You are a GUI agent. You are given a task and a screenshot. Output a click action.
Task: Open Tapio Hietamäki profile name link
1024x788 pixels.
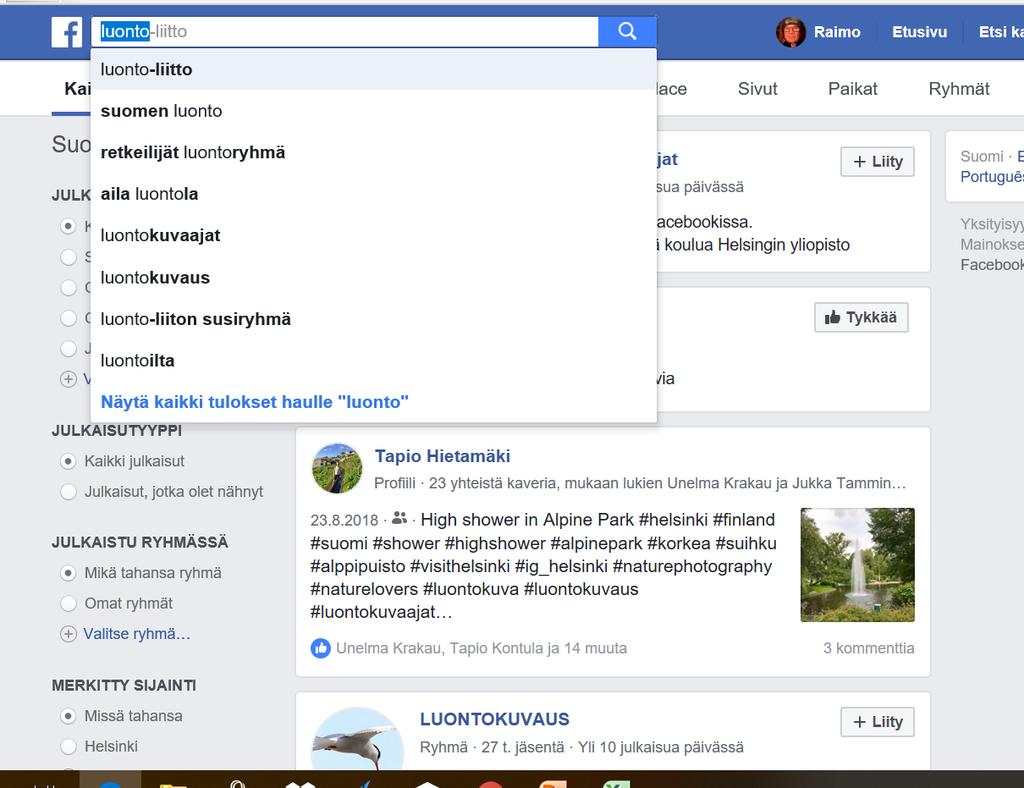click(442, 456)
